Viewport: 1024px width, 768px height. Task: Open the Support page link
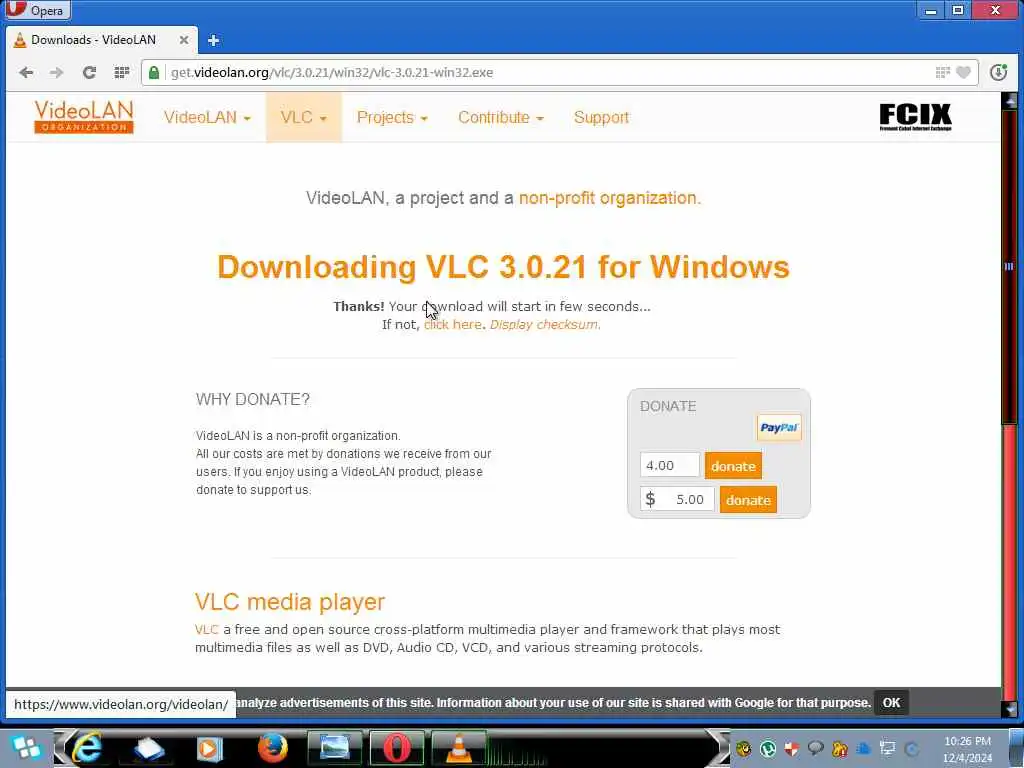coord(601,118)
